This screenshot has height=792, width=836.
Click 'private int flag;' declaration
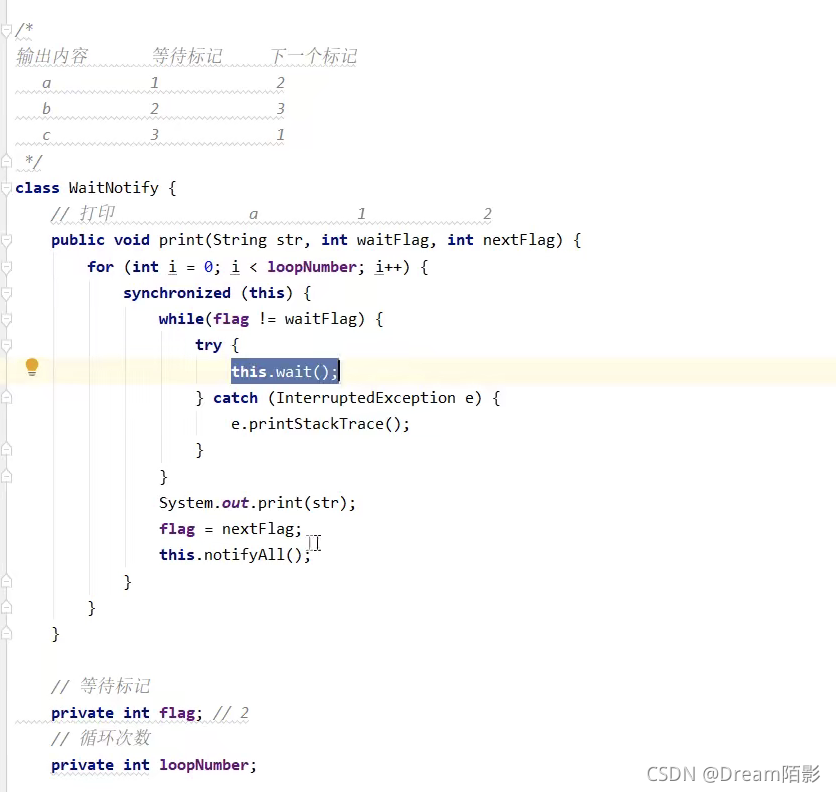click(127, 713)
